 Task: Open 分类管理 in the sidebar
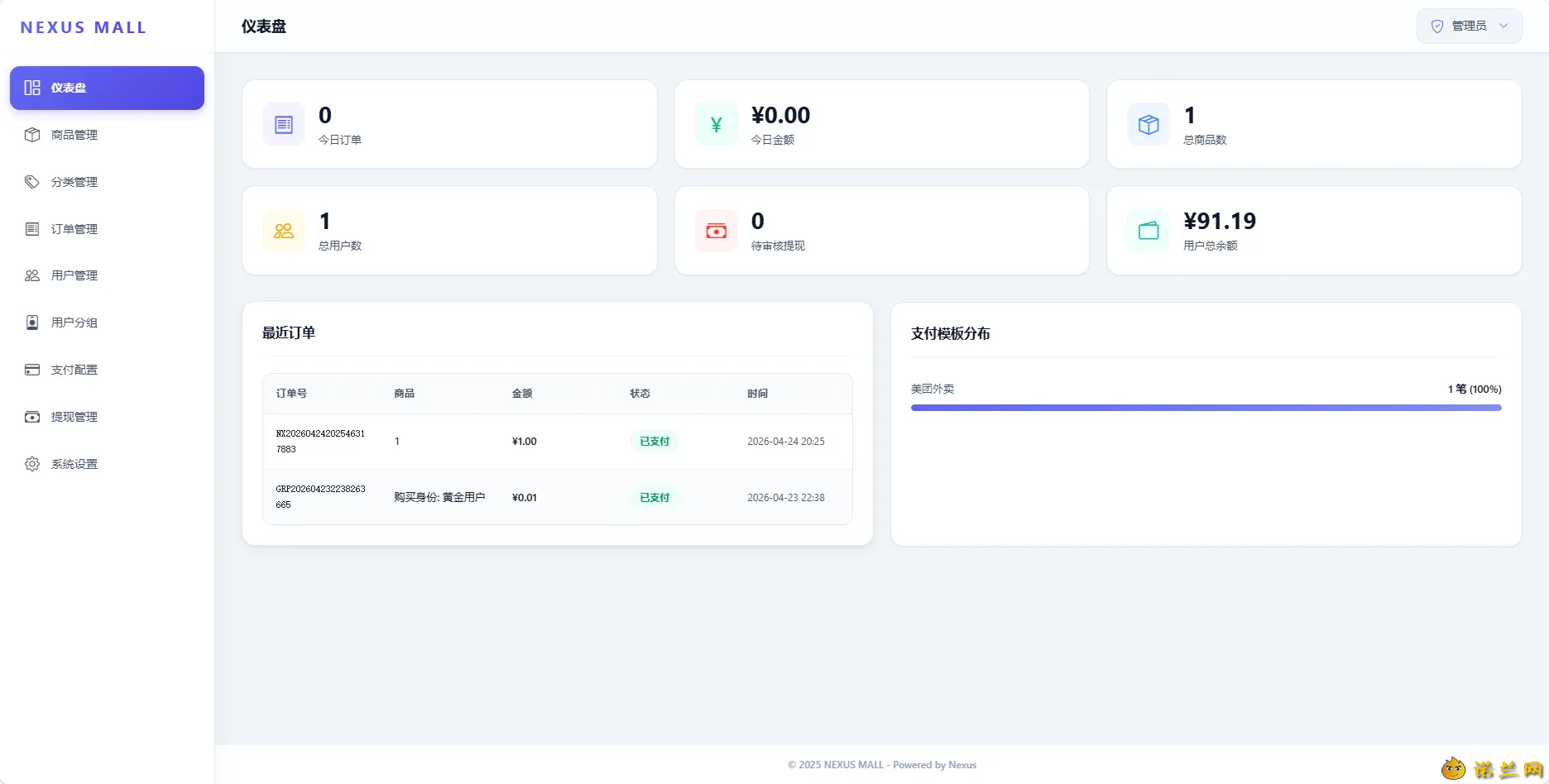tap(107, 182)
